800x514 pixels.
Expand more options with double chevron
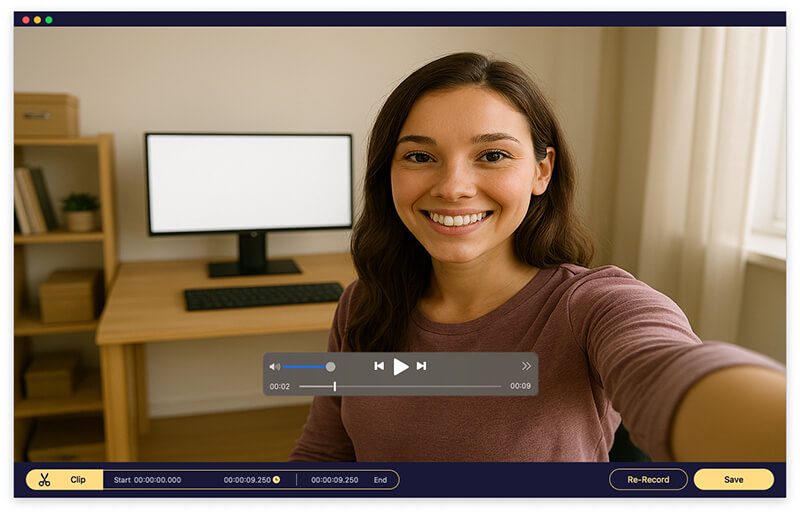[x=526, y=367]
